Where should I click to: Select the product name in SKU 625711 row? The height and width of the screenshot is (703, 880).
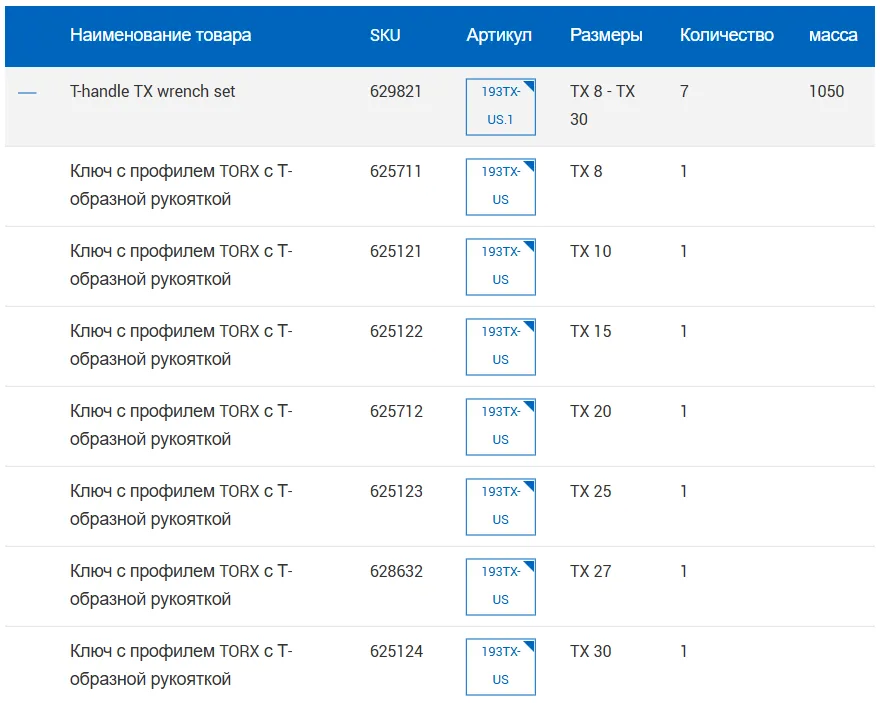tap(181, 185)
